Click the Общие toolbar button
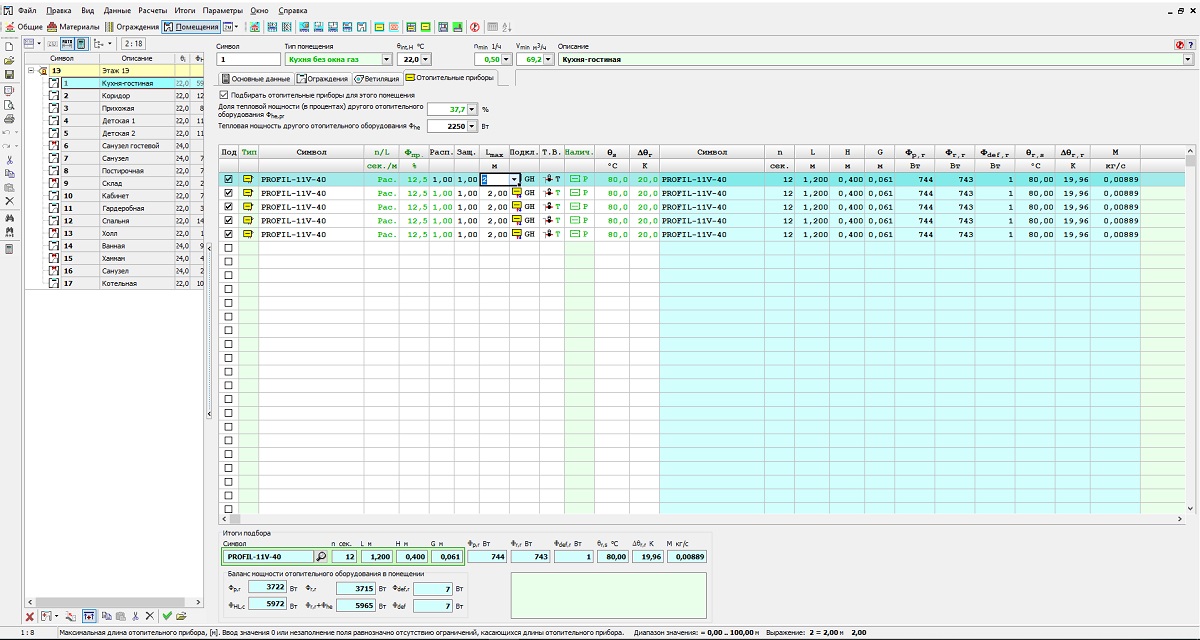Viewport: 1200px width, 640px height. coord(24,26)
